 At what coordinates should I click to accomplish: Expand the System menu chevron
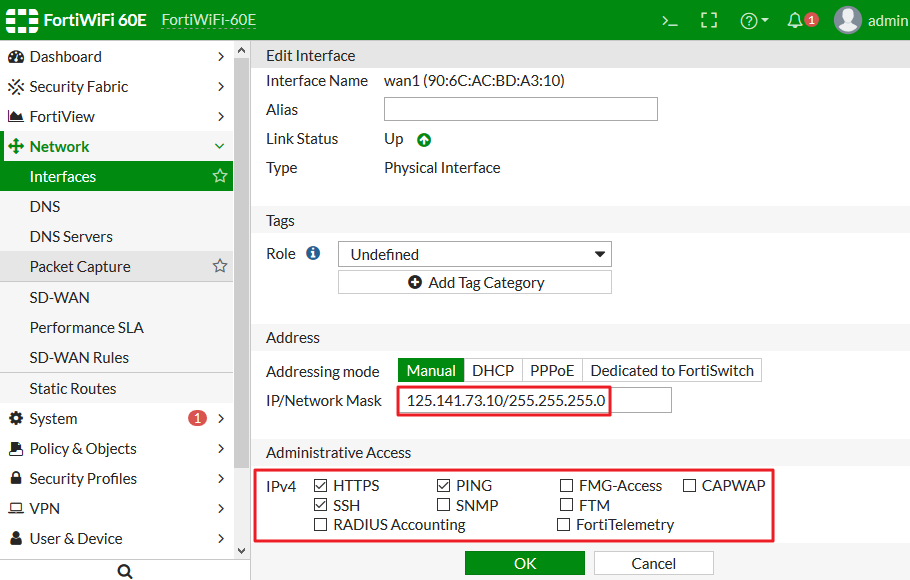click(221, 419)
